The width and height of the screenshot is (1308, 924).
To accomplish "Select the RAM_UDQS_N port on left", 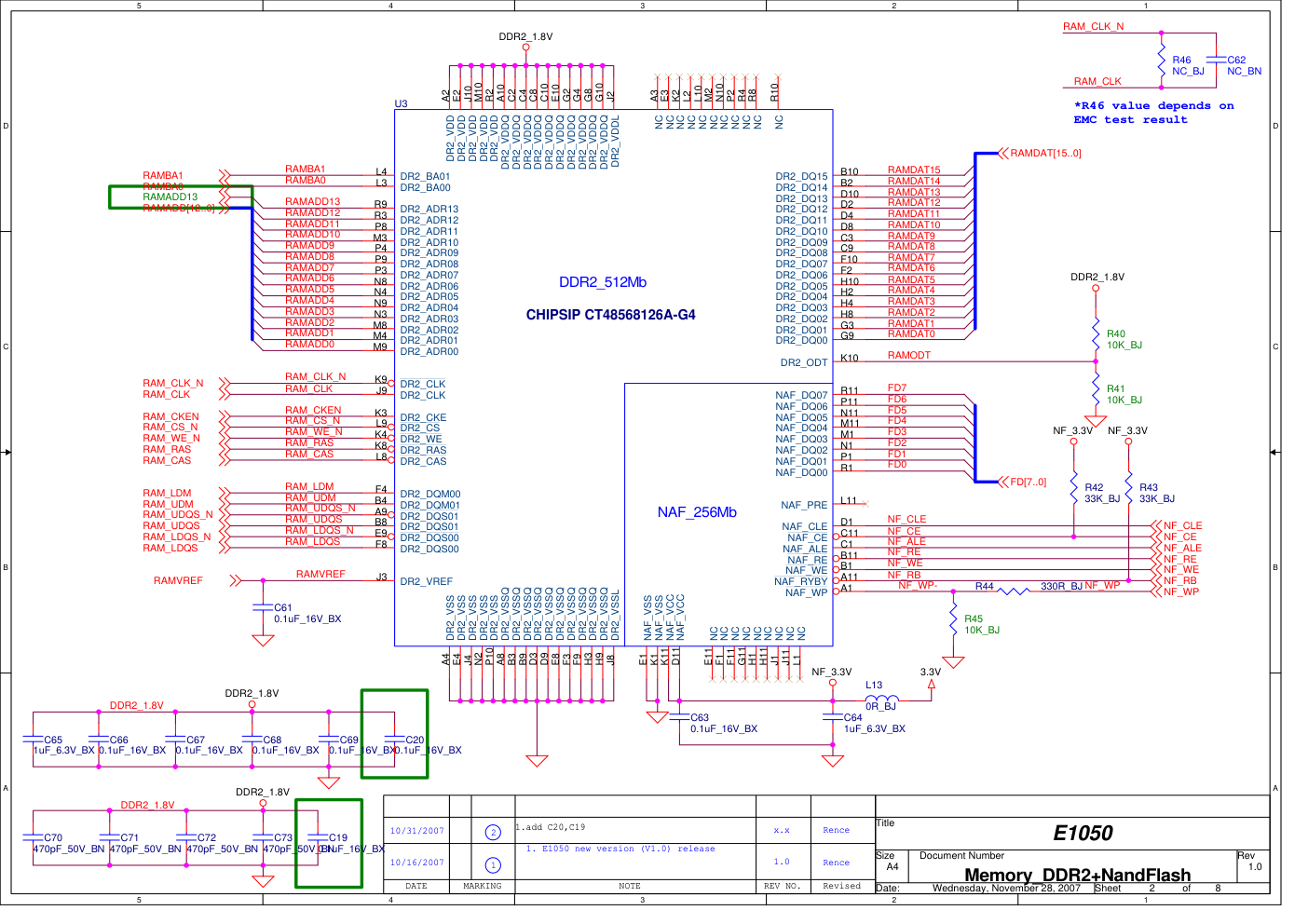I will click(x=177, y=514).
